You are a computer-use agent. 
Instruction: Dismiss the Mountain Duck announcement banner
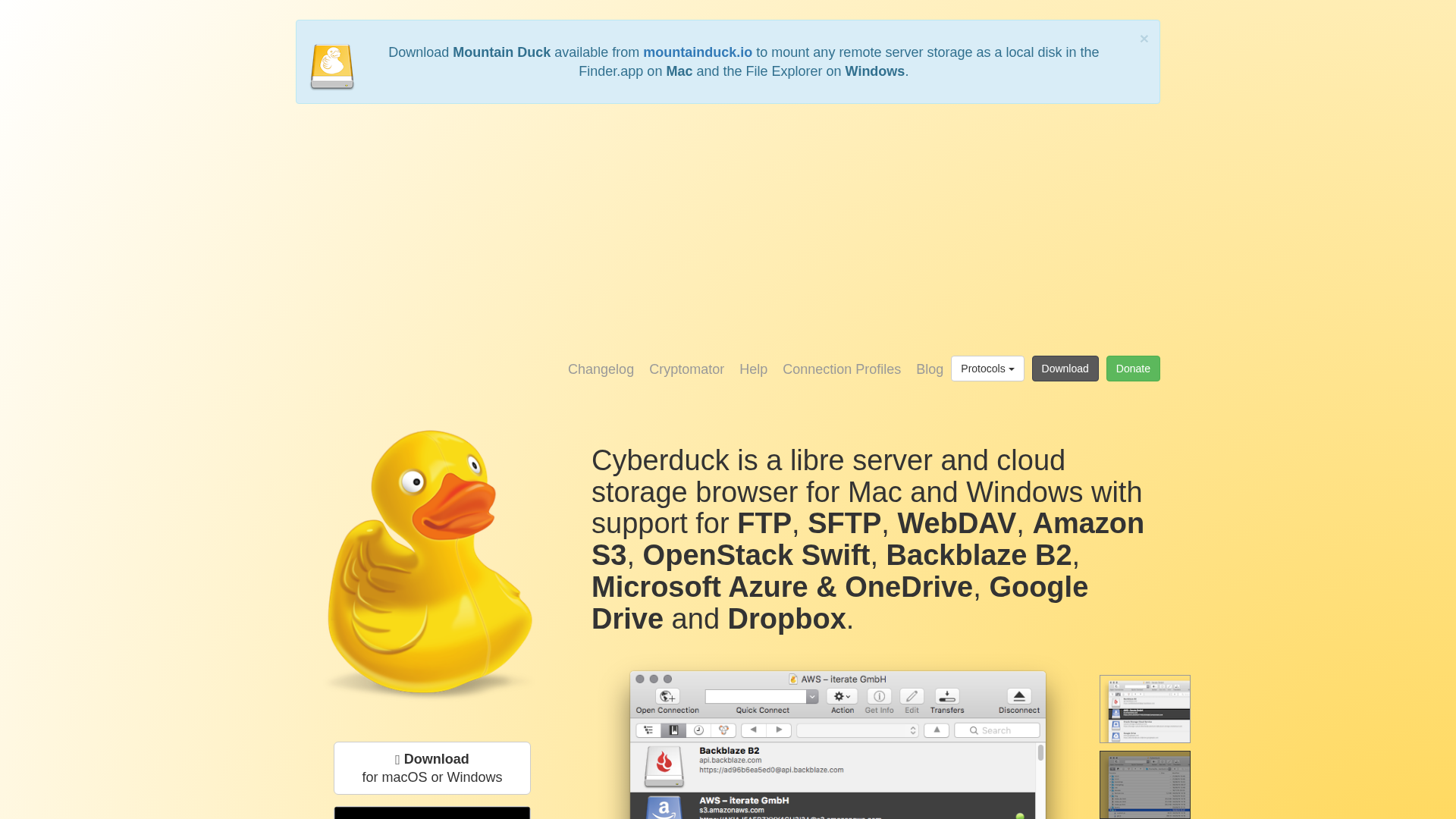[x=1144, y=39]
